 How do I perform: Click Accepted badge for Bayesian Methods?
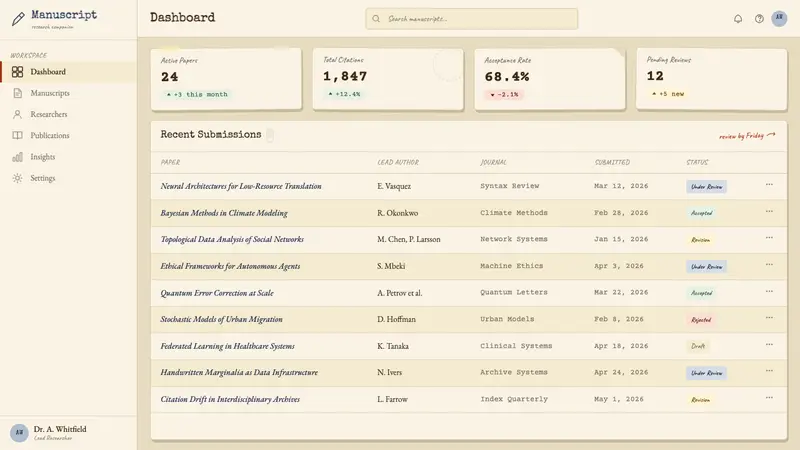coord(702,213)
